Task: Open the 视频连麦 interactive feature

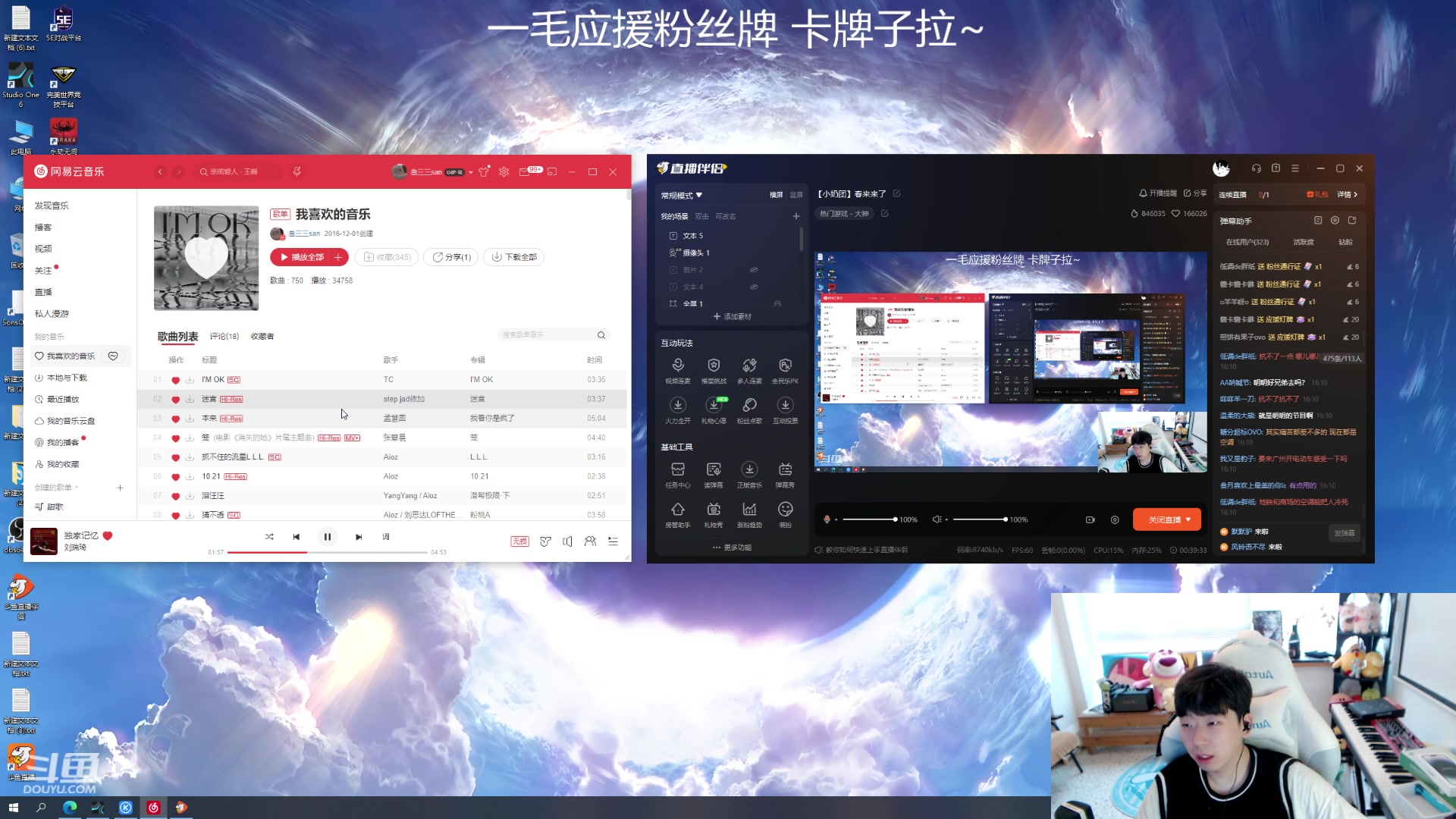Action: (678, 370)
